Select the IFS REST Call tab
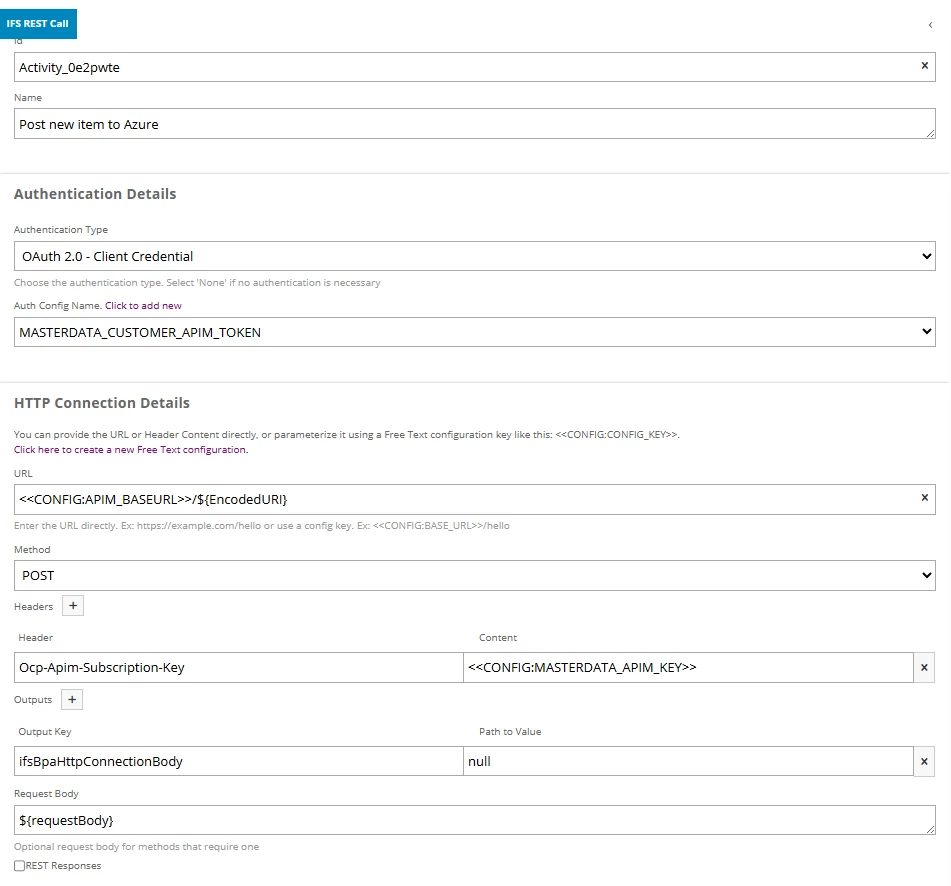Viewport: 951px width, 886px height. pos(38,23)
